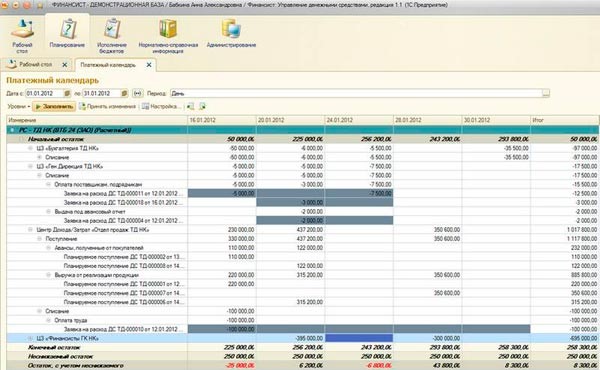
Task: Collapse the Поступление node
Action: coord(39,239)
